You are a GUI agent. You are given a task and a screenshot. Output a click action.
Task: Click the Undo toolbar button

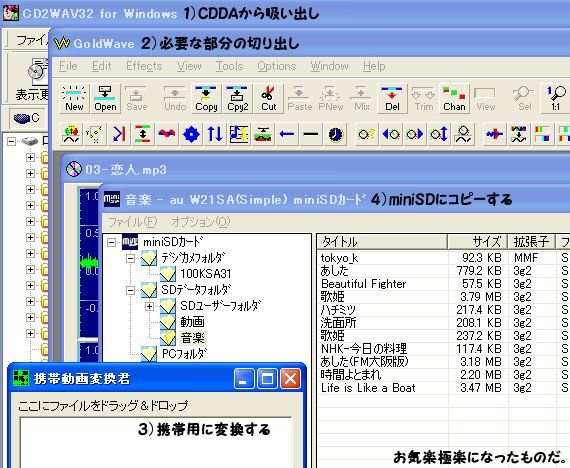pos(175,99)
